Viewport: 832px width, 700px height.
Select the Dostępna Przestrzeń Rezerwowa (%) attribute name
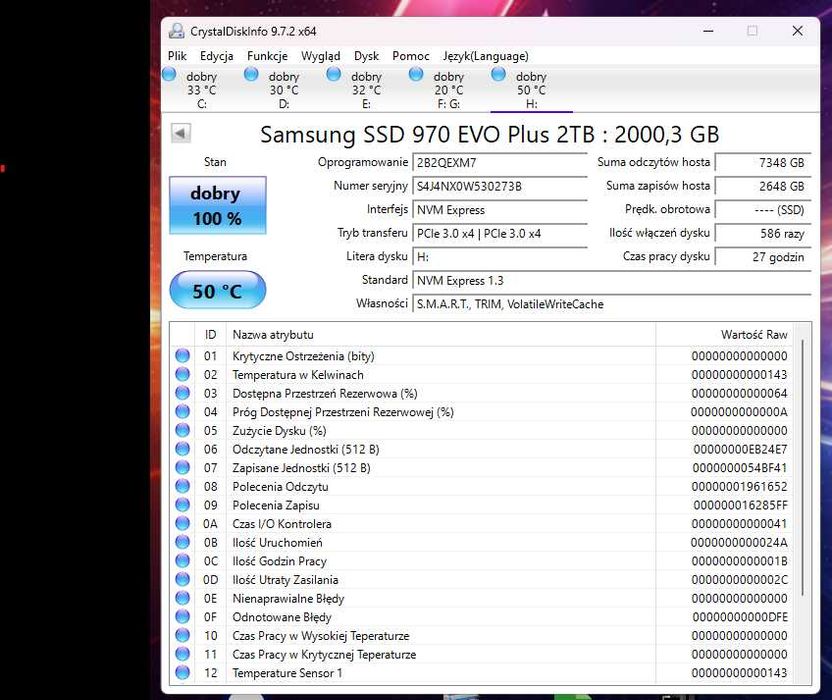click(325, 393)
